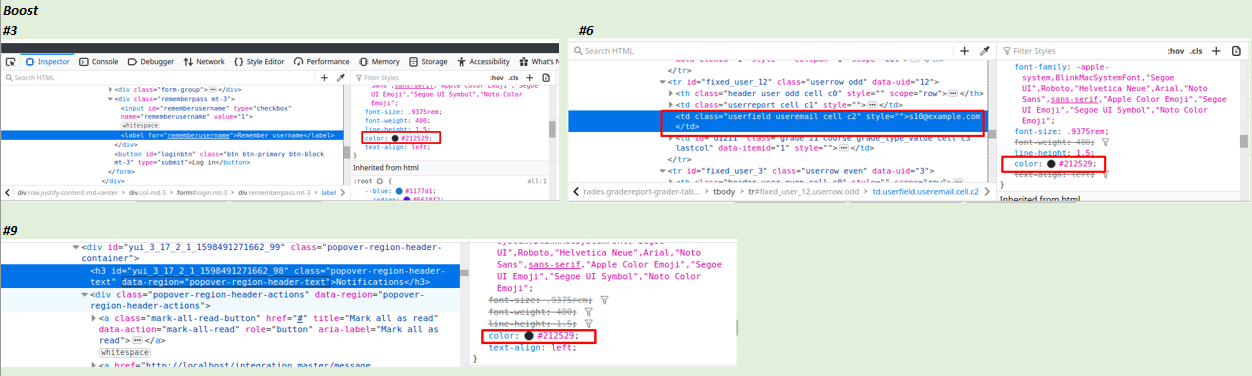Switch to the Console tab in screenshot #3
1252x376 pixels.
[x=98, y=62]
